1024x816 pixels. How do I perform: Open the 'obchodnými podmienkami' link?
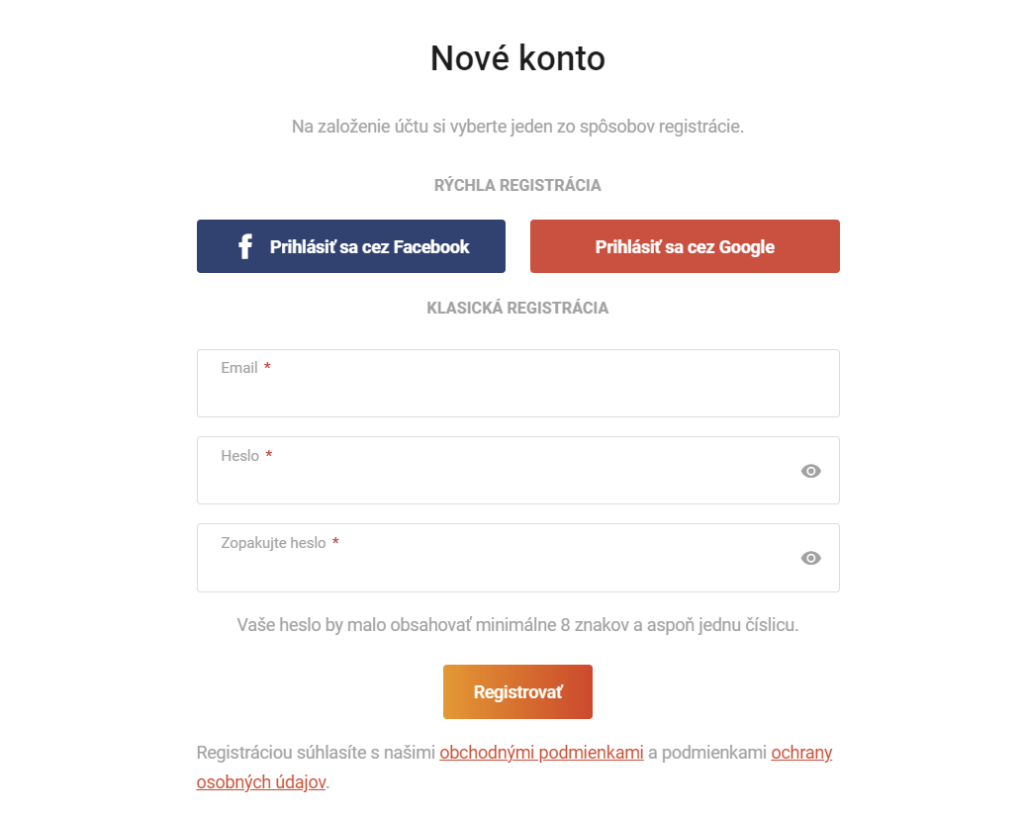pos(541,753)
